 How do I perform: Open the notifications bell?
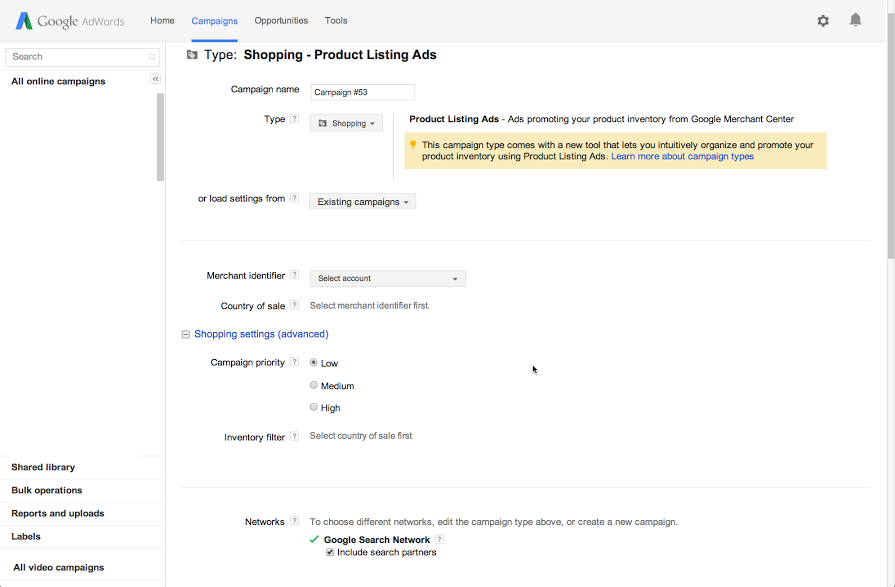tap(855, 20)
